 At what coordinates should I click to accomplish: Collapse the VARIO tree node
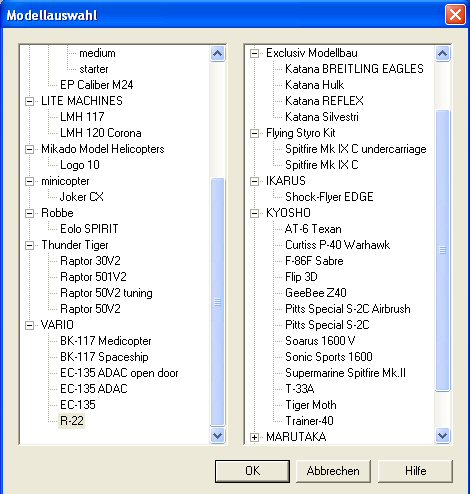point(29,325)
